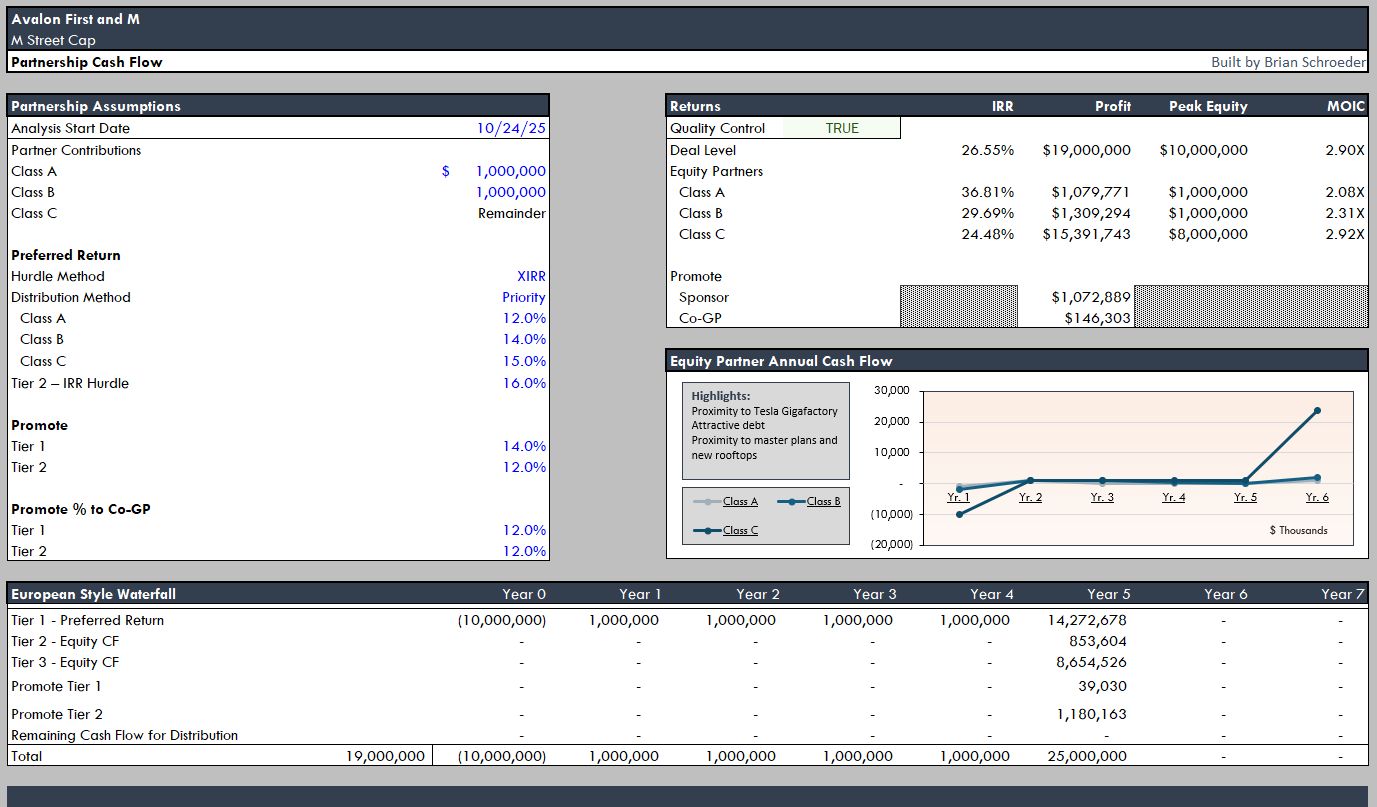Screen dimensions: 1377x807
Task: Select the Analysis Start Date cell 10/24/25
Action: tap(511, 128)
